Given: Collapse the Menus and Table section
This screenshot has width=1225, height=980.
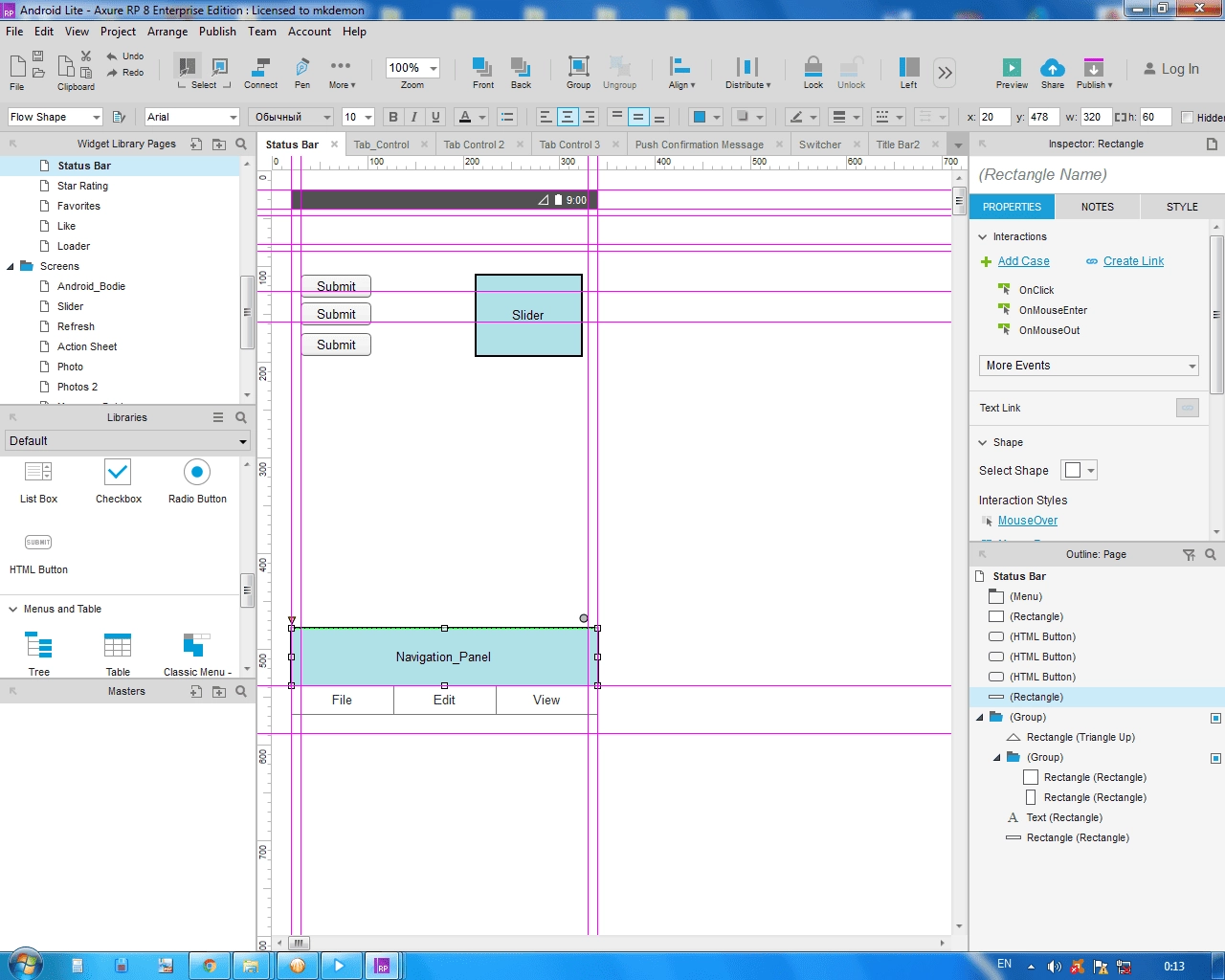Looking at the screenshot, I should [x=13, y=609].
